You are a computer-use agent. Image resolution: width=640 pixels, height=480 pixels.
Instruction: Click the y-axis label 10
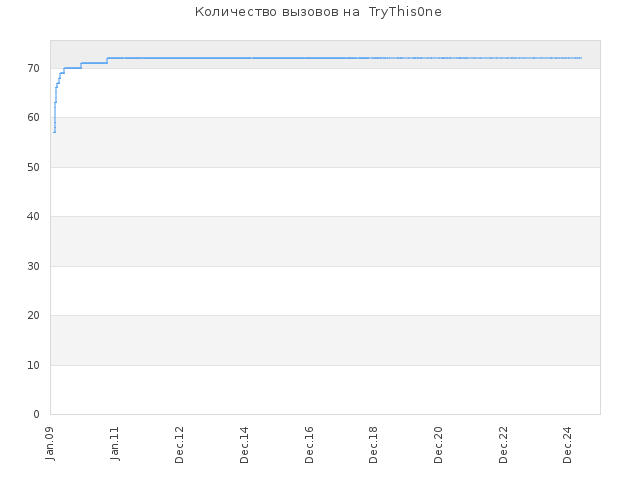[33, 365]
